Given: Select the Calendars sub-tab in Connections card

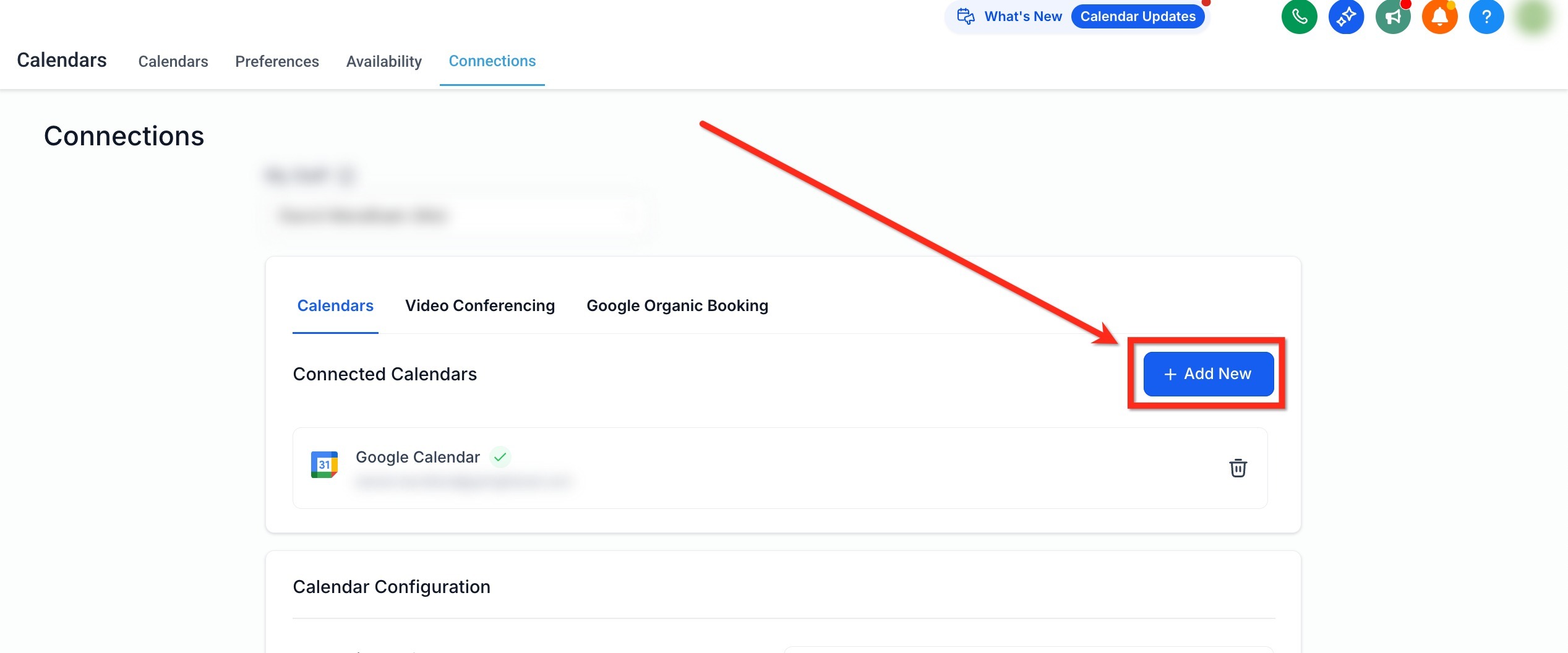Looking at the screenshot, I should click(x=335, y=305).
